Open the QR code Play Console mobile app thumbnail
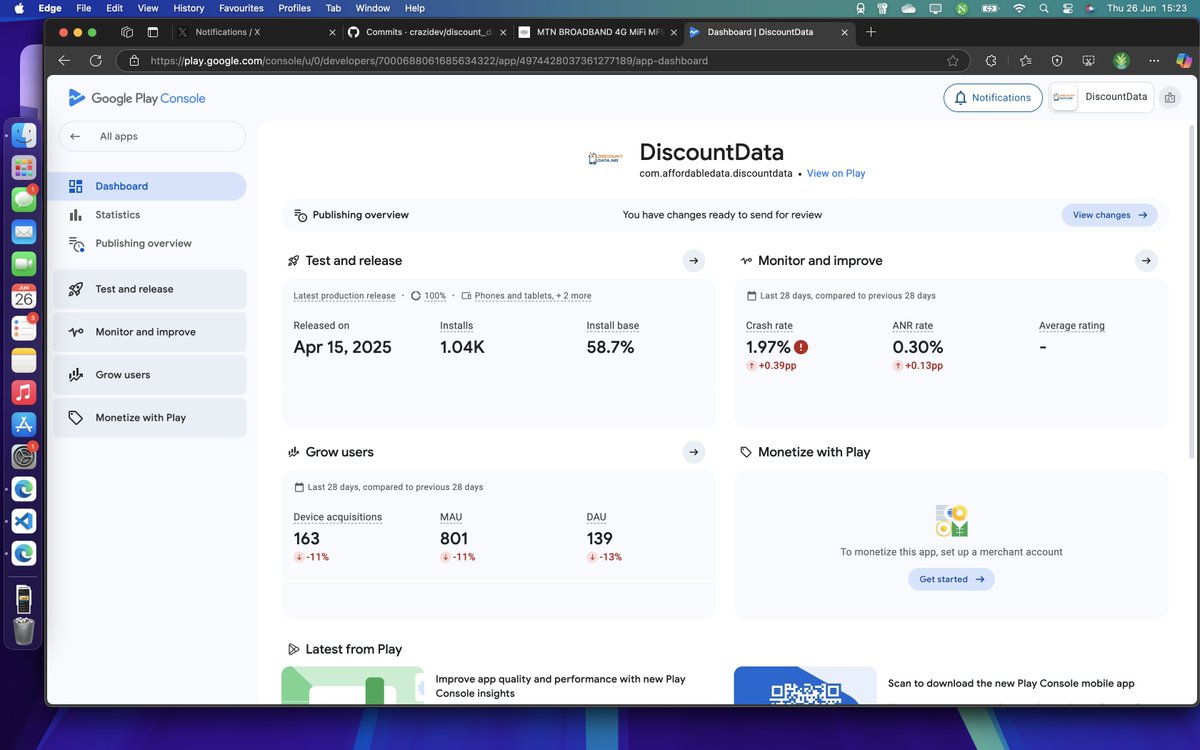 (805, 685)
